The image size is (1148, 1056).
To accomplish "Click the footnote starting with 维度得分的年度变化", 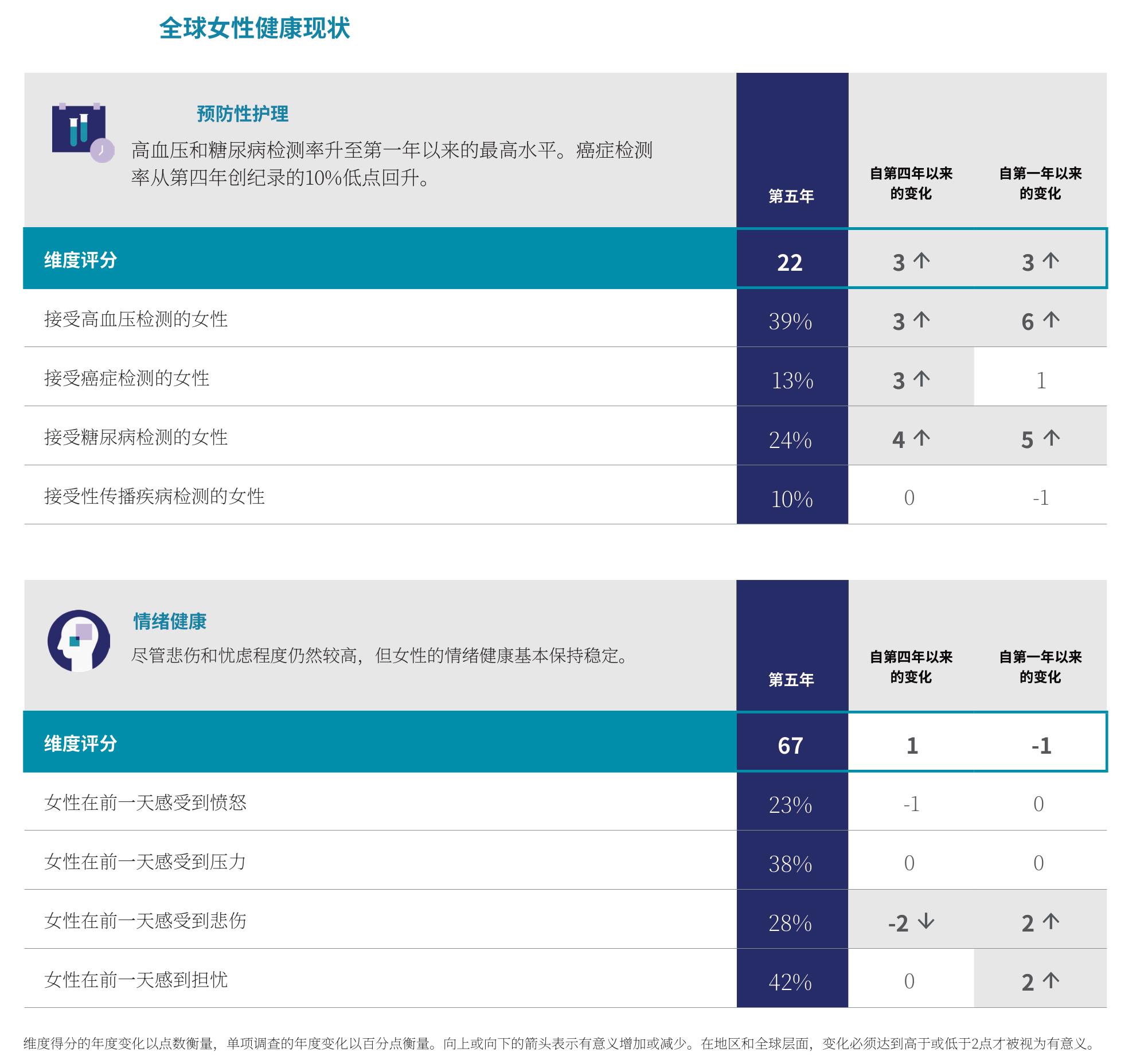I will [x=560, y=1043].
